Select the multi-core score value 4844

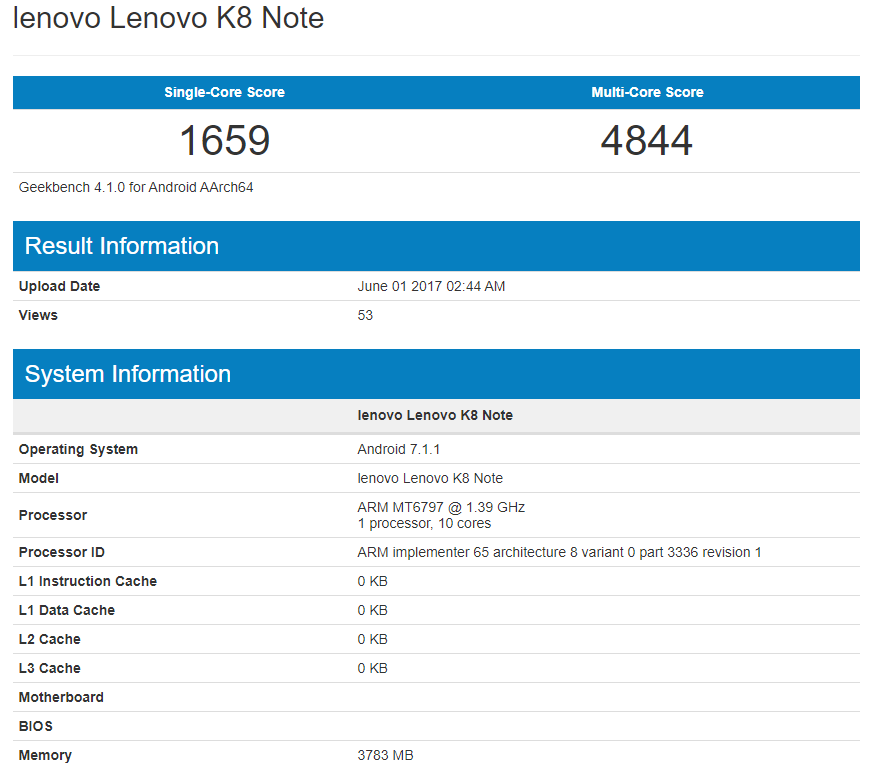pyautogui.click(x=647, y=140)
